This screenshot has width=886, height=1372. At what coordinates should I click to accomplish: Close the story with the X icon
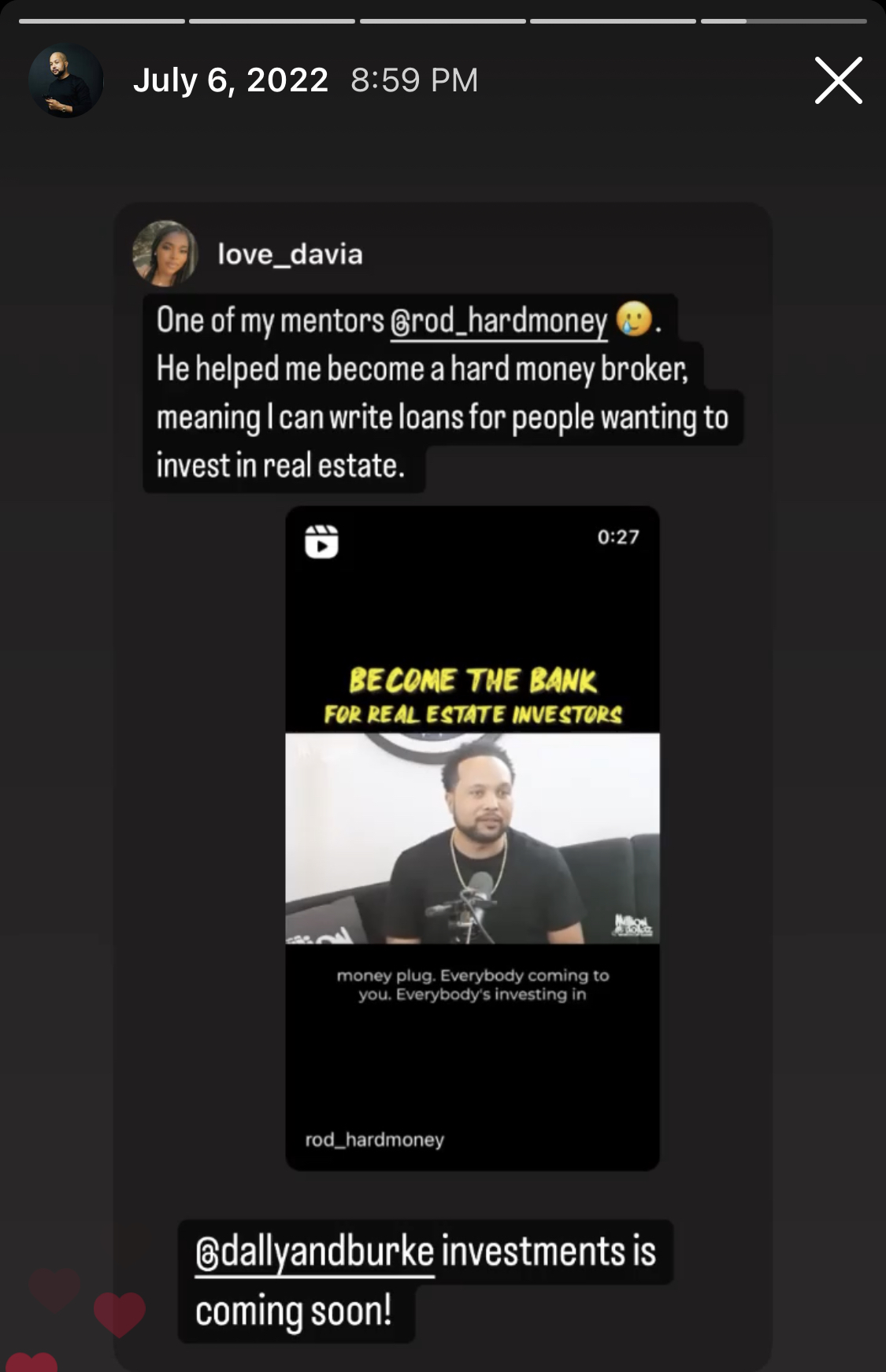click(x=838, y=80)
